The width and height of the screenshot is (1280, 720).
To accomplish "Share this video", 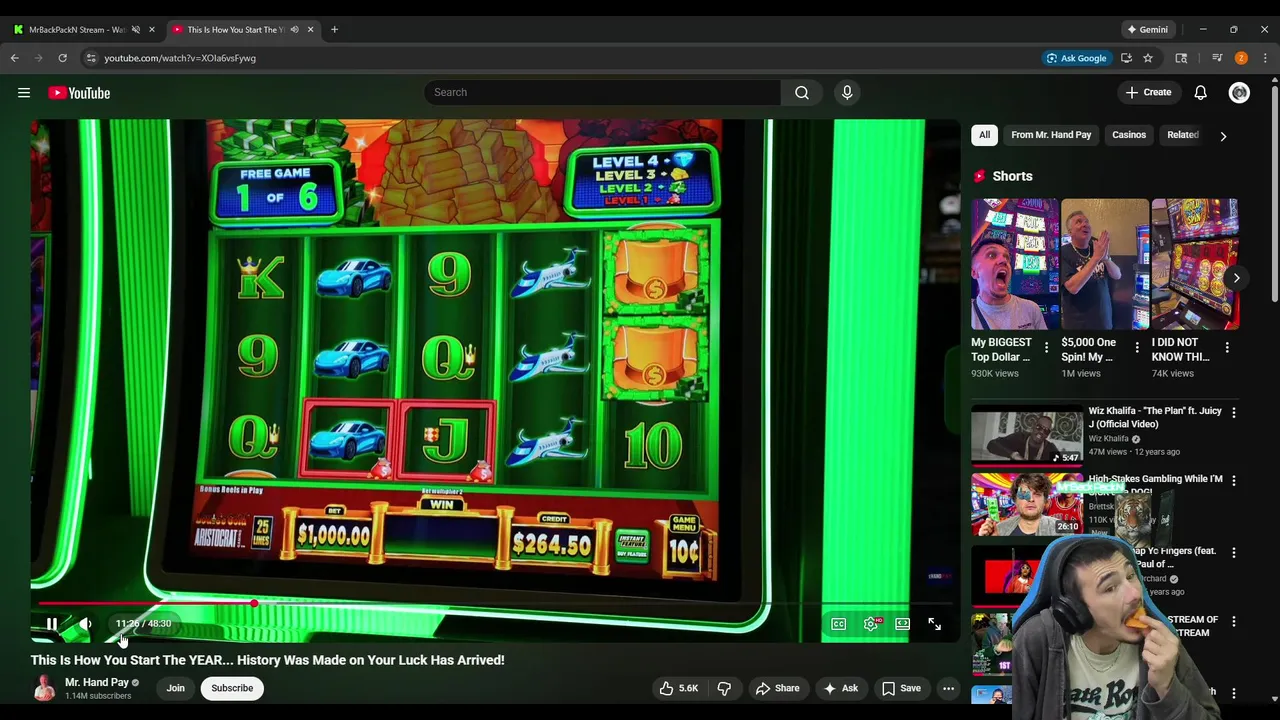I will coord(777,688).
